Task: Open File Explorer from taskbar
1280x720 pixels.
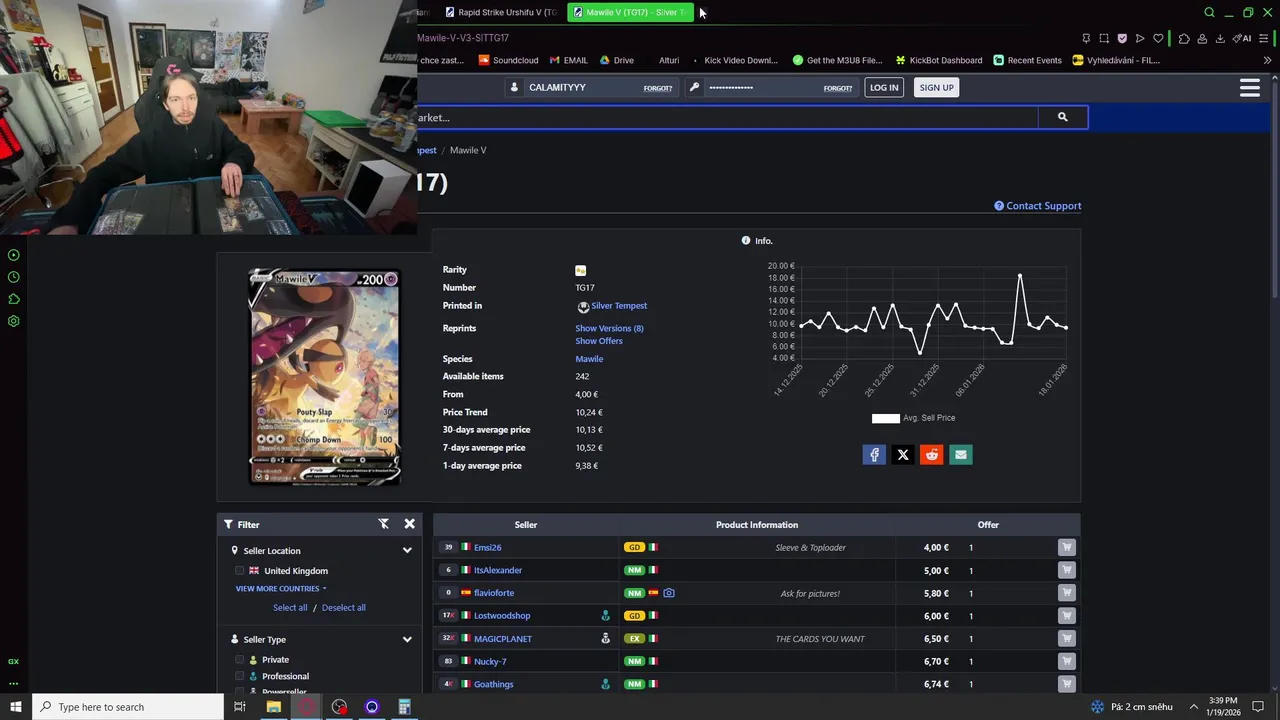Action: pyautogui.click(x=273, y=707)
